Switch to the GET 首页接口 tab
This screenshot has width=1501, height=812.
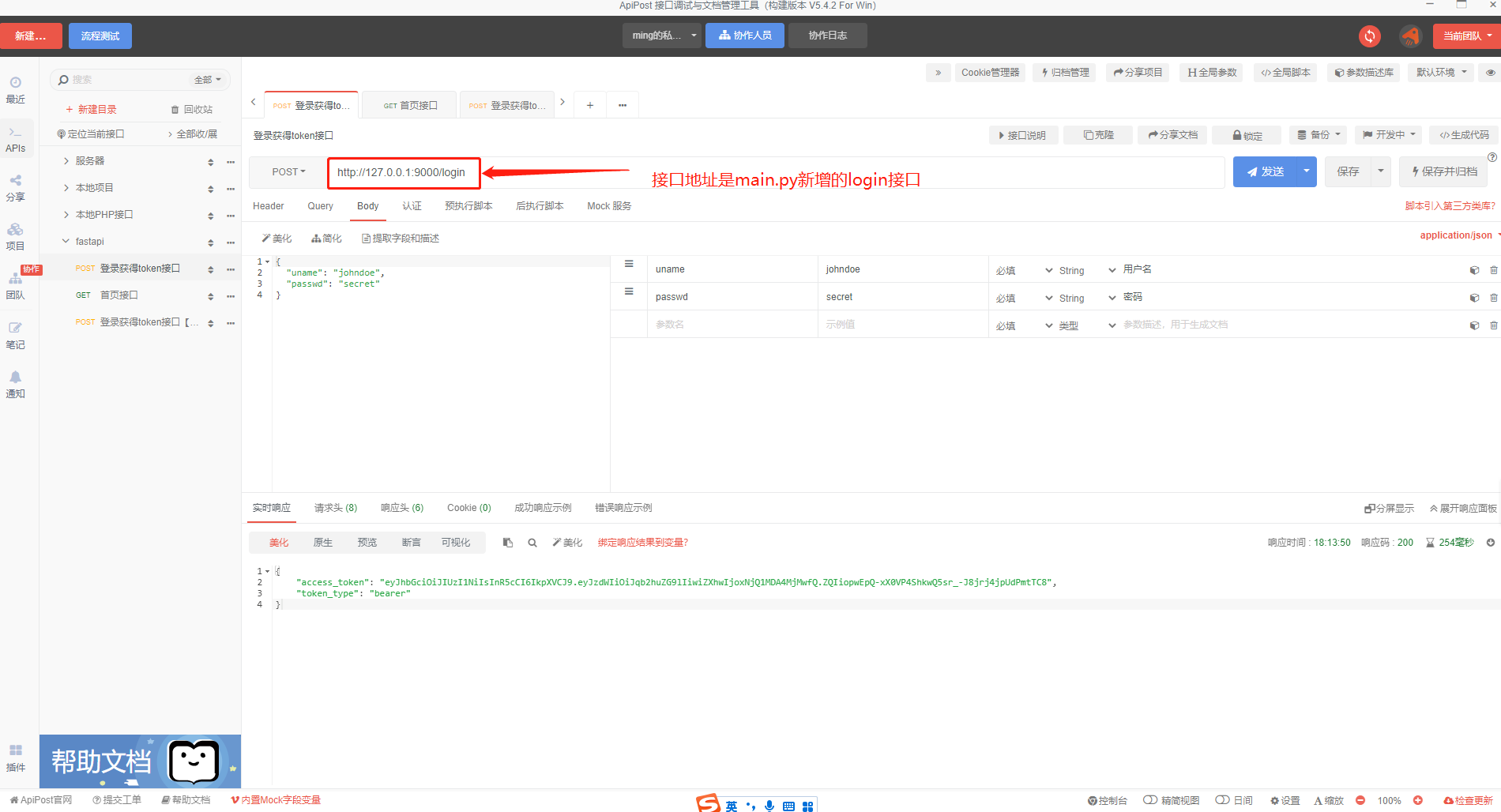pyautogui.click(x=408, y=104)
